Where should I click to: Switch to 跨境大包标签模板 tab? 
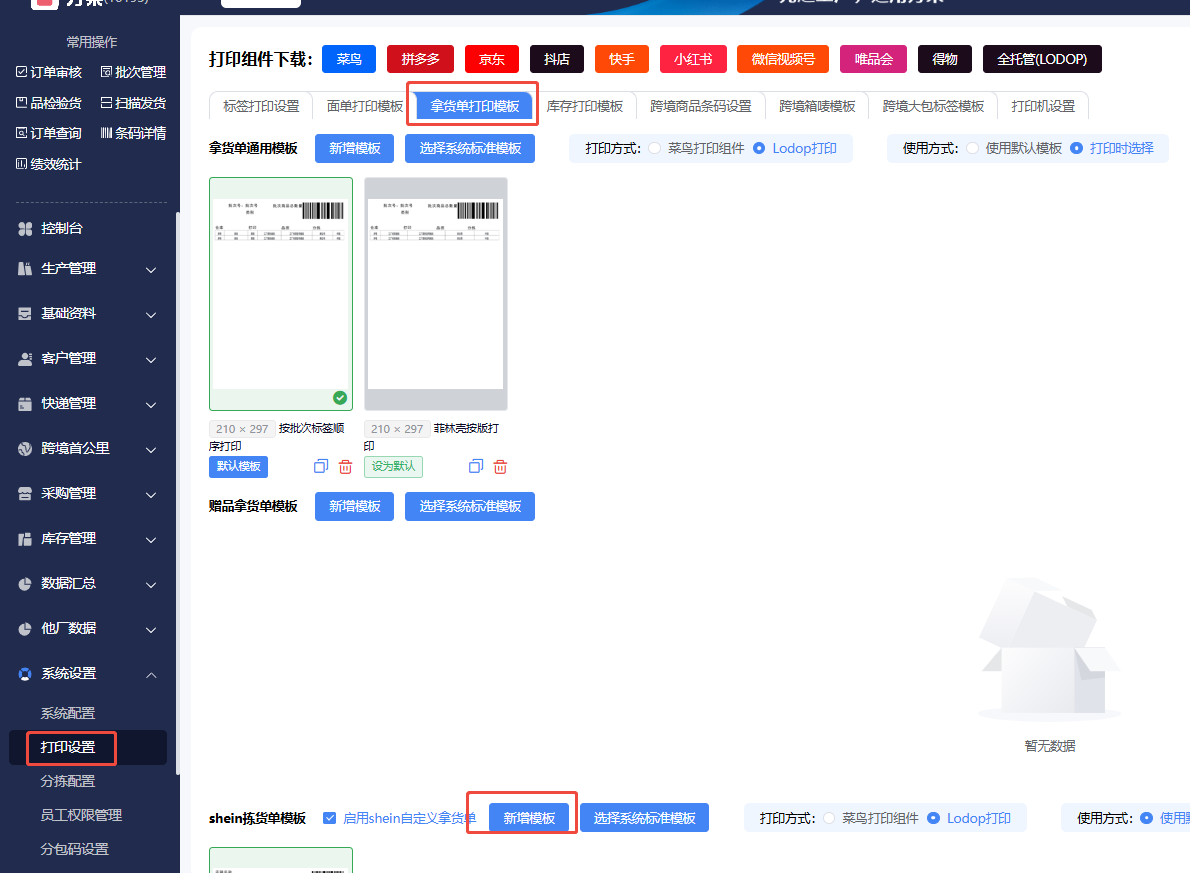pyautogui.click(x=933, y=106)
